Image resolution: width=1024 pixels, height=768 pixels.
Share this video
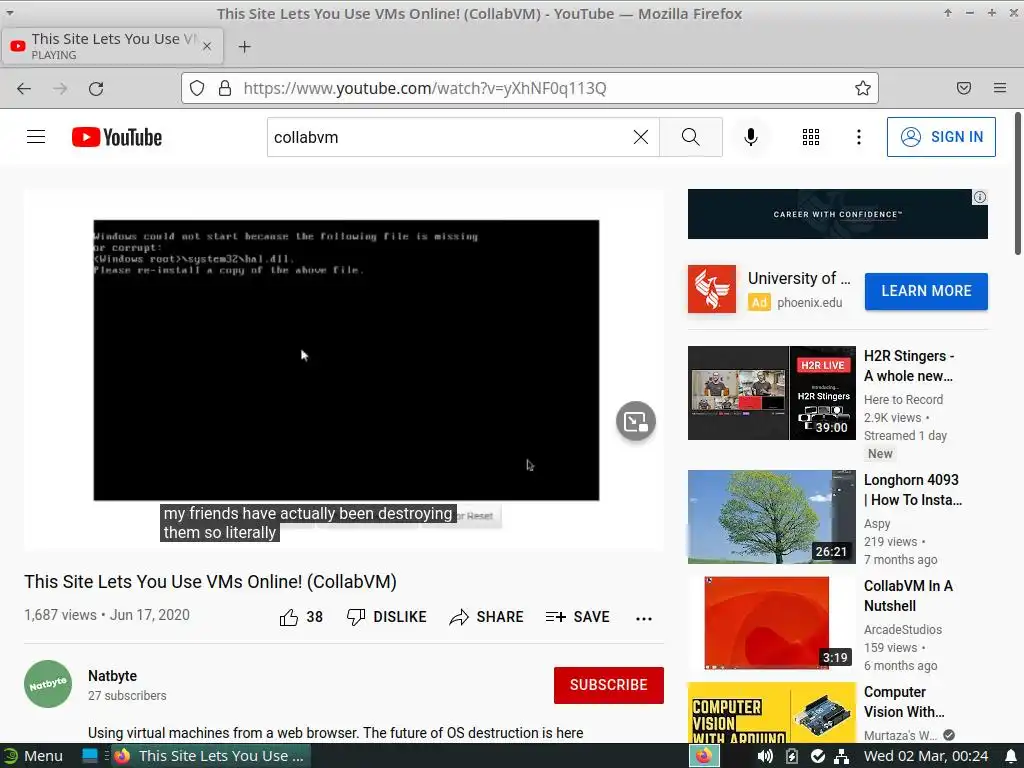pyautogui.click(x=487, y=617)
